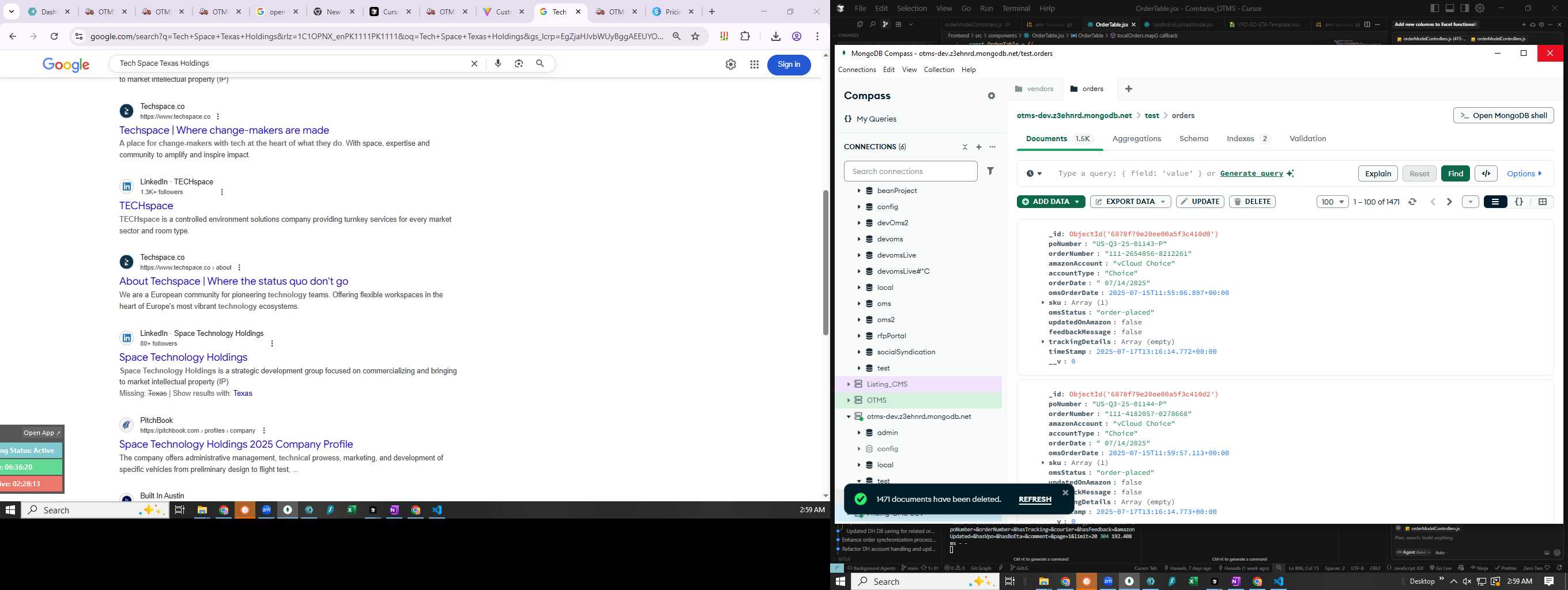1568x590 pixels.
Task: Open Compass settings gear icon
Action: 992,96
